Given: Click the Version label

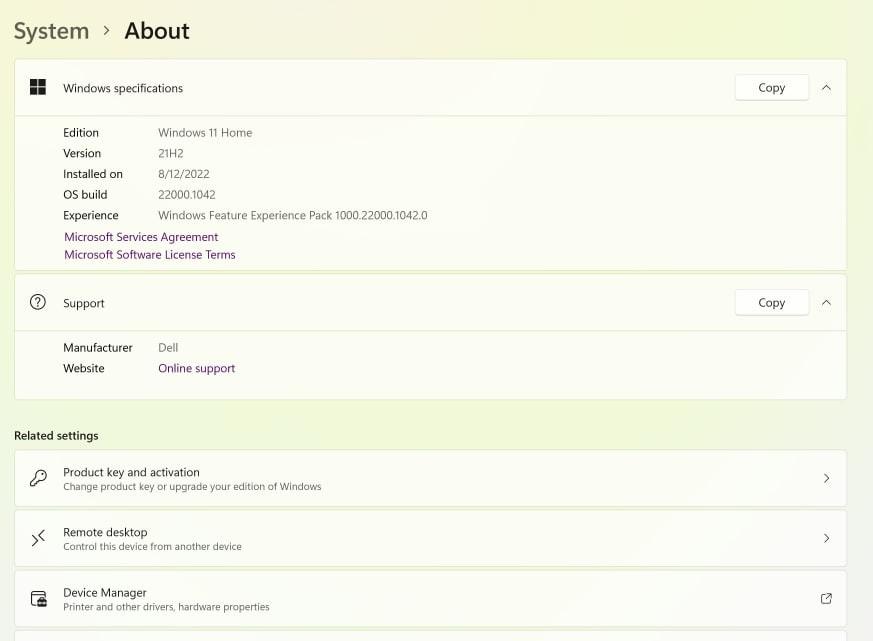Looking at the screenshot, I should click(x=82, y=153).
